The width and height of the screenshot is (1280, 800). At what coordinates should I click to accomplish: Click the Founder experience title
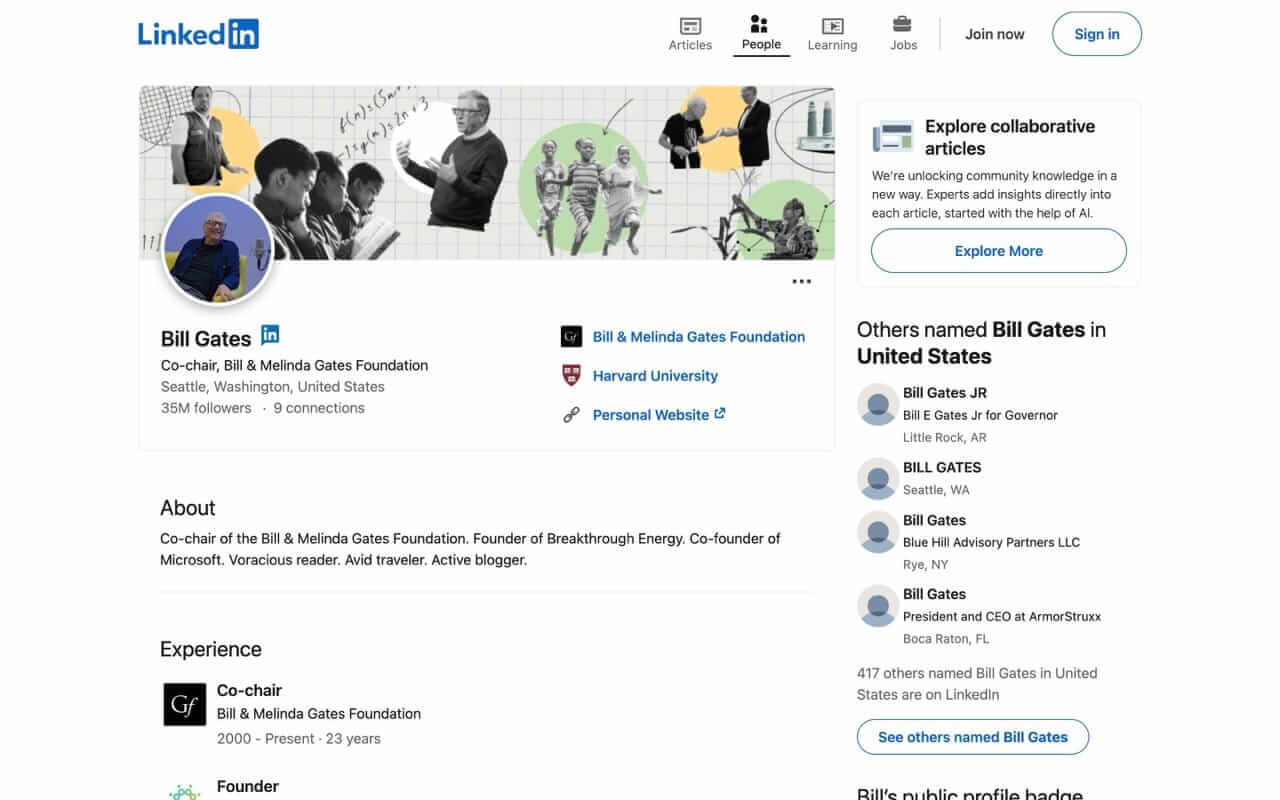pos(248,787)
